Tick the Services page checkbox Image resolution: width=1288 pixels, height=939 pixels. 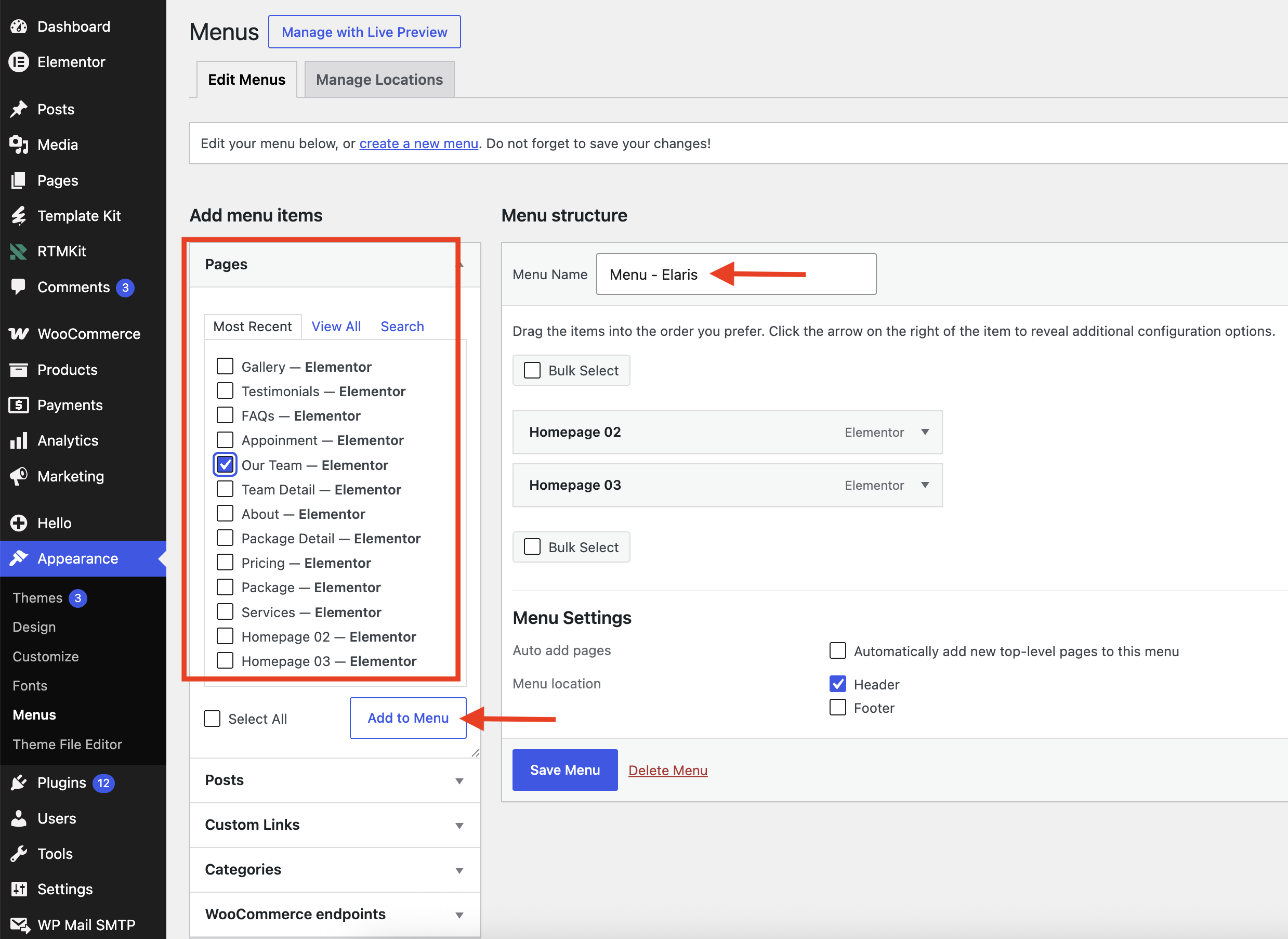[225, 611]
